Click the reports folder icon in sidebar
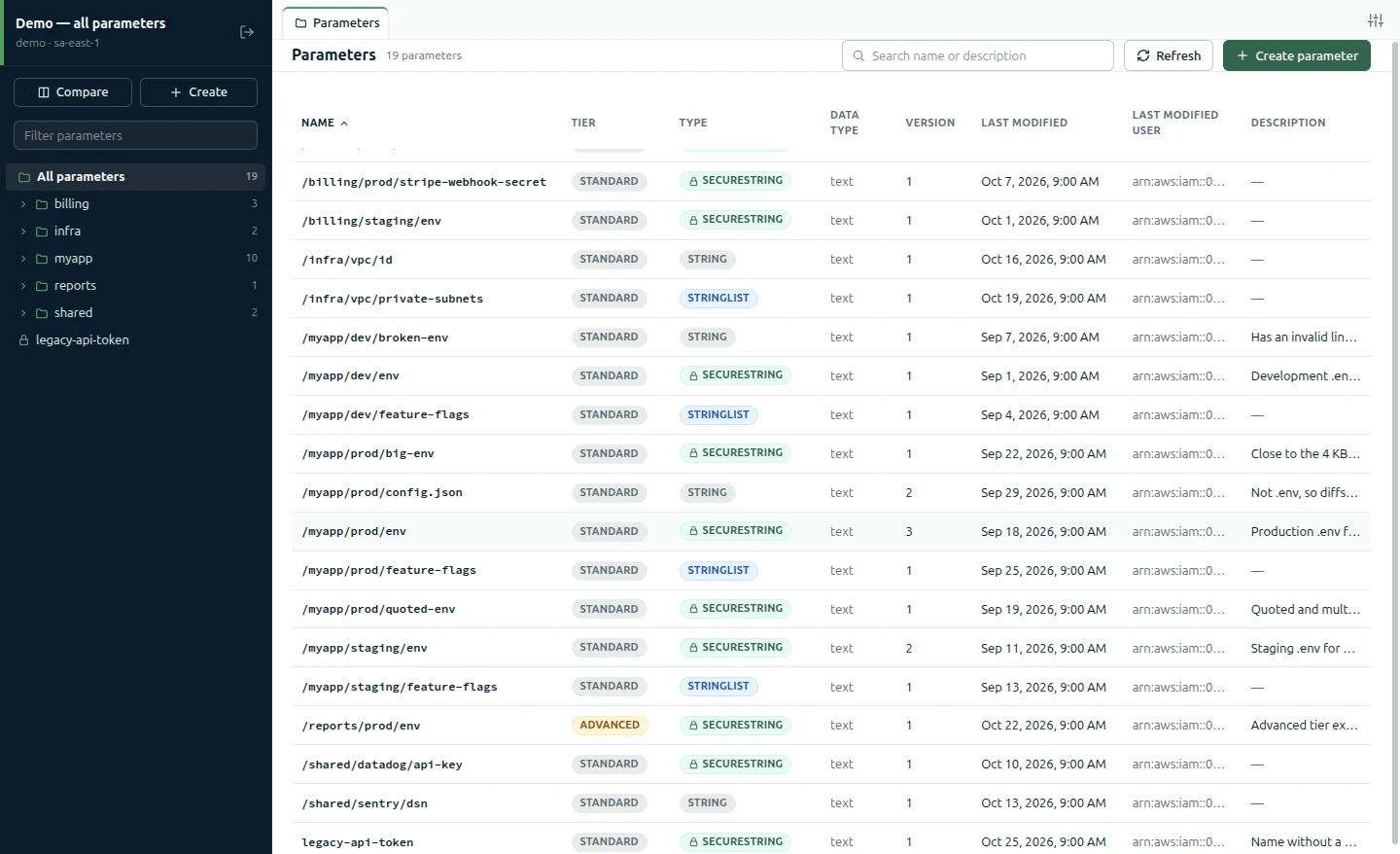The width and height of the screenshot is (1400, 854). (x=42, y=286)
